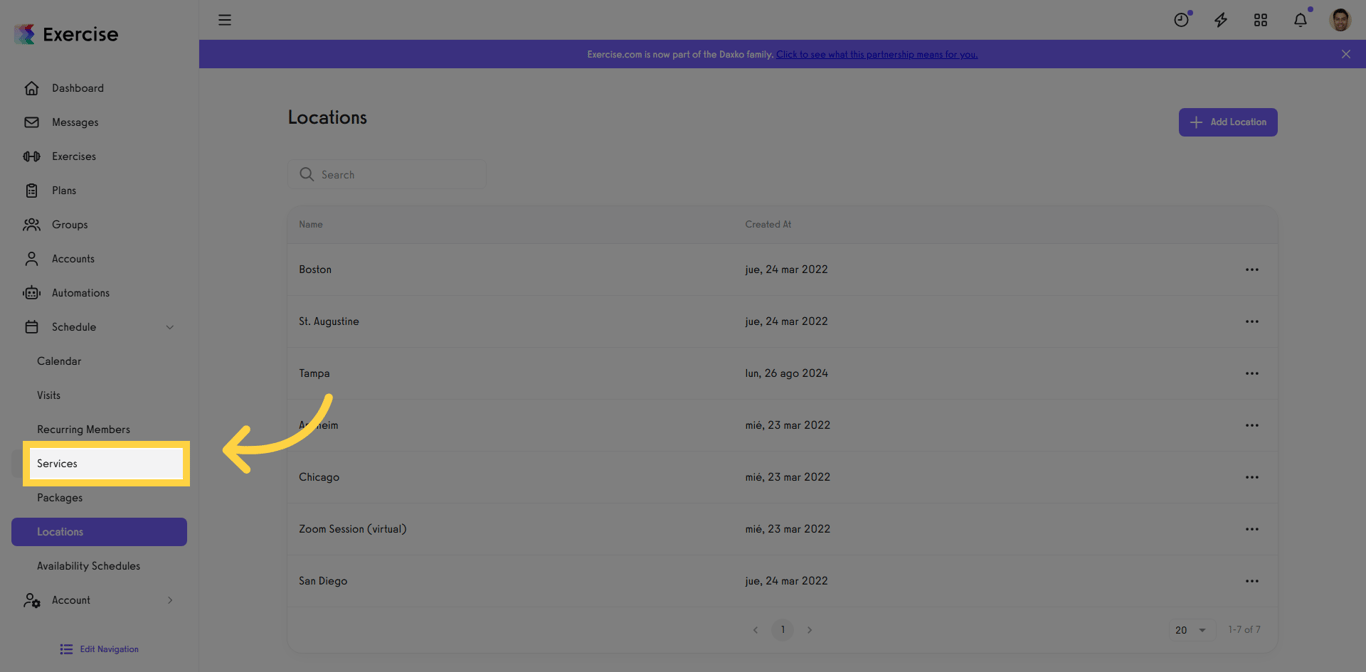Open the user profile avatar
The image size is (1366, 672).
pyautogui.click(x=1340, y=20)
